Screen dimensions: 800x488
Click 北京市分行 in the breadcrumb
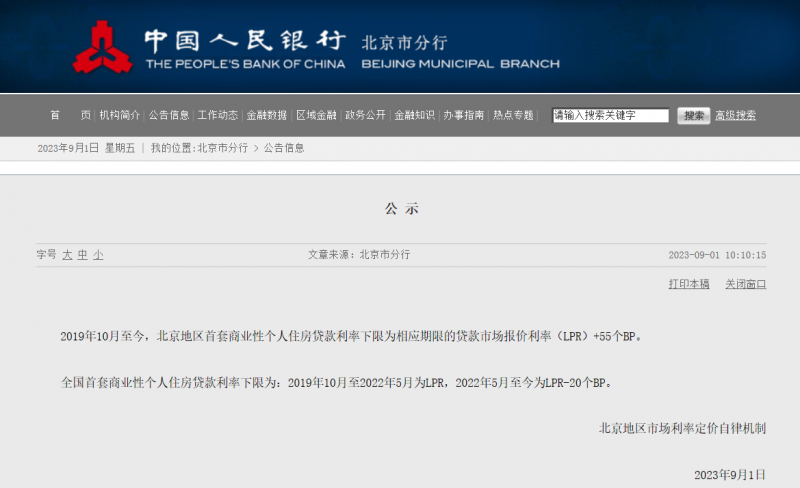[x=222, y=148]
